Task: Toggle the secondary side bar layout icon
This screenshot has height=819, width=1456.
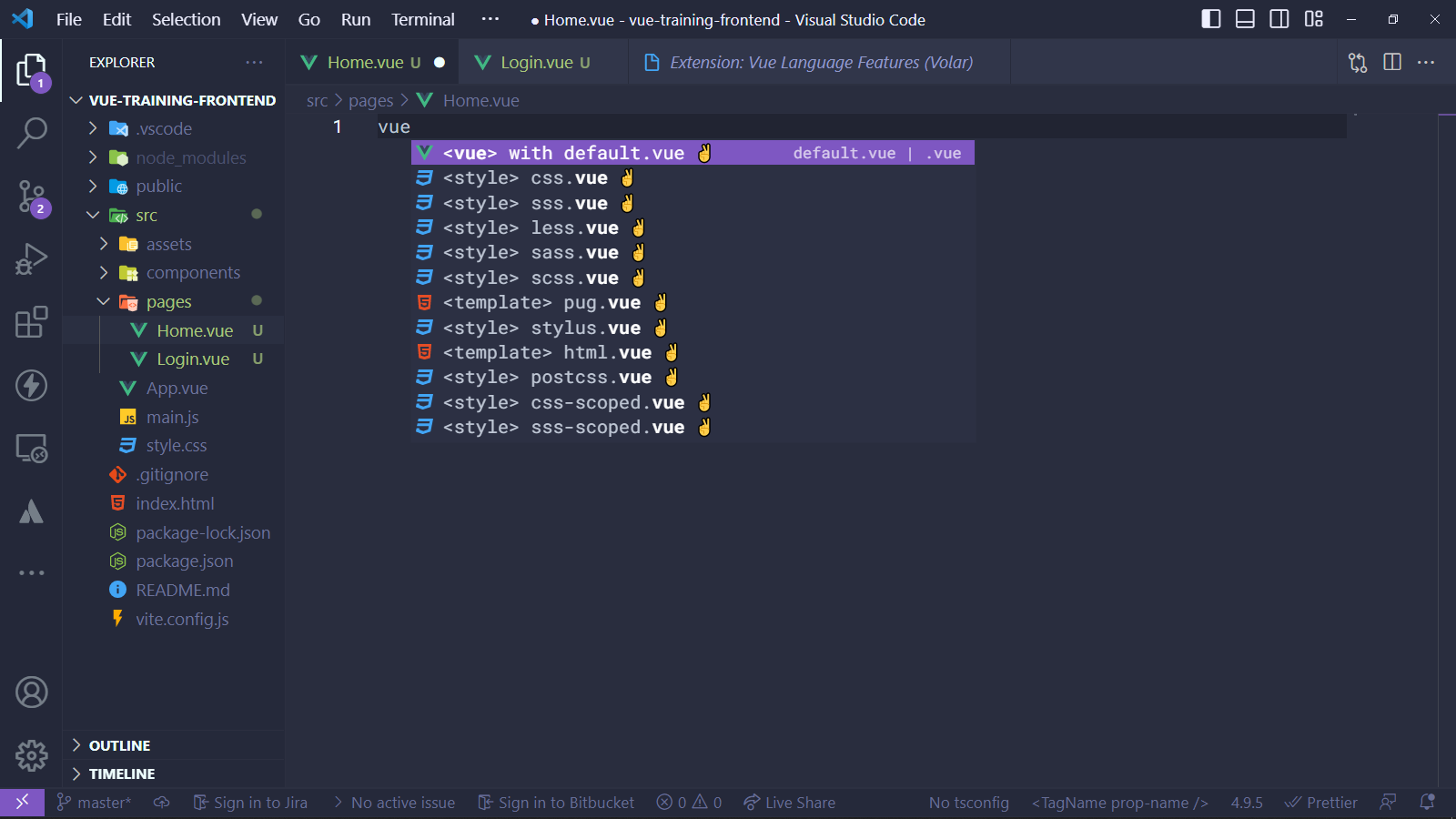Action: (x=1279, y=19)
